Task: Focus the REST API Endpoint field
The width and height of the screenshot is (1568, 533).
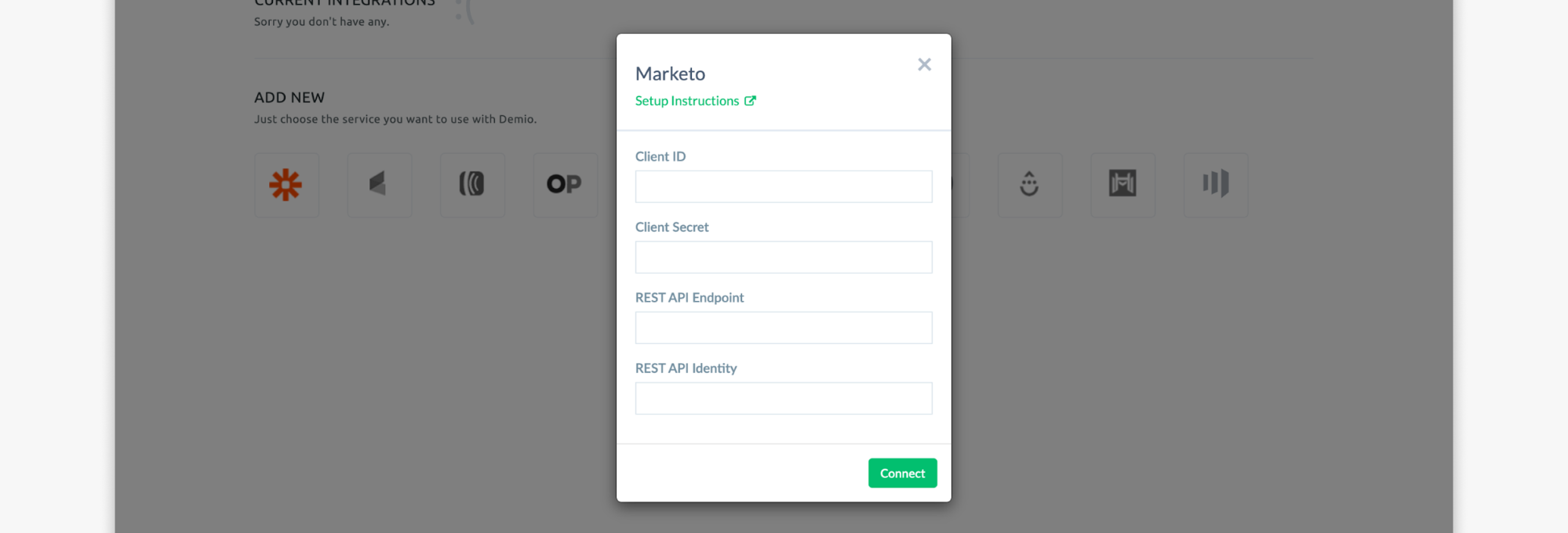Action: click(784, 328)
